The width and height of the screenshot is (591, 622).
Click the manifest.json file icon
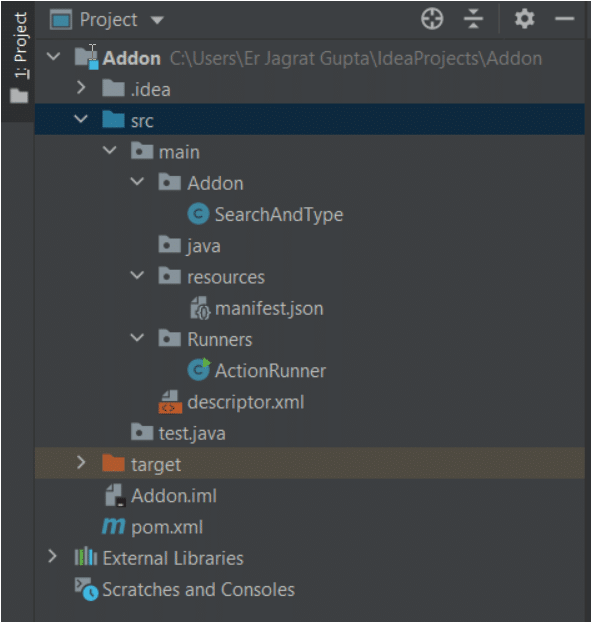pos(200,308)
